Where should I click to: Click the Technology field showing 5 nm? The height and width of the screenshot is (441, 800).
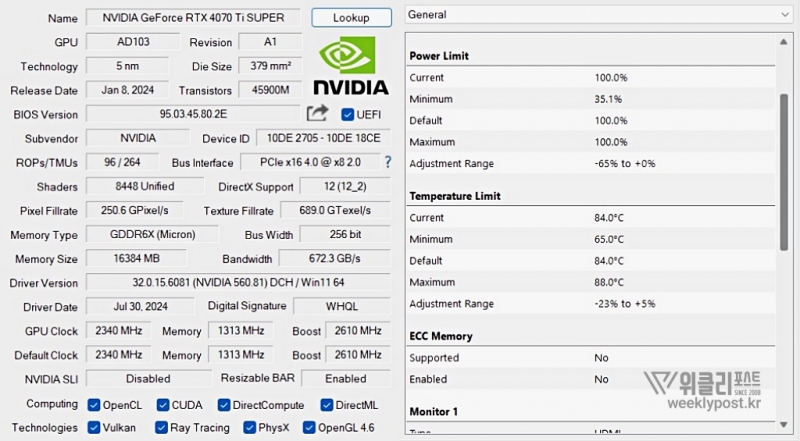tap(127, 66)
